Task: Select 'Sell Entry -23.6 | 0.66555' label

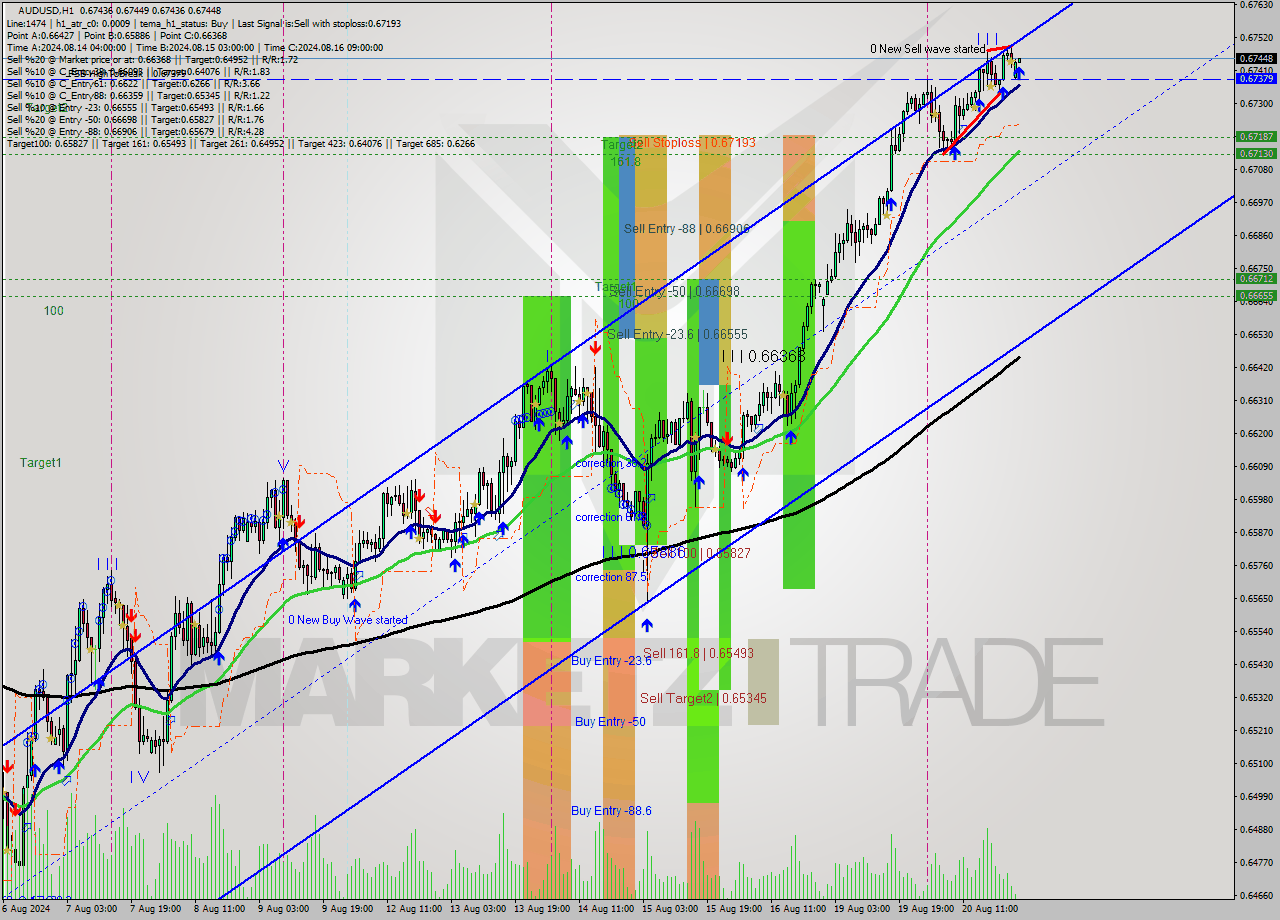Action: point(677,334)
